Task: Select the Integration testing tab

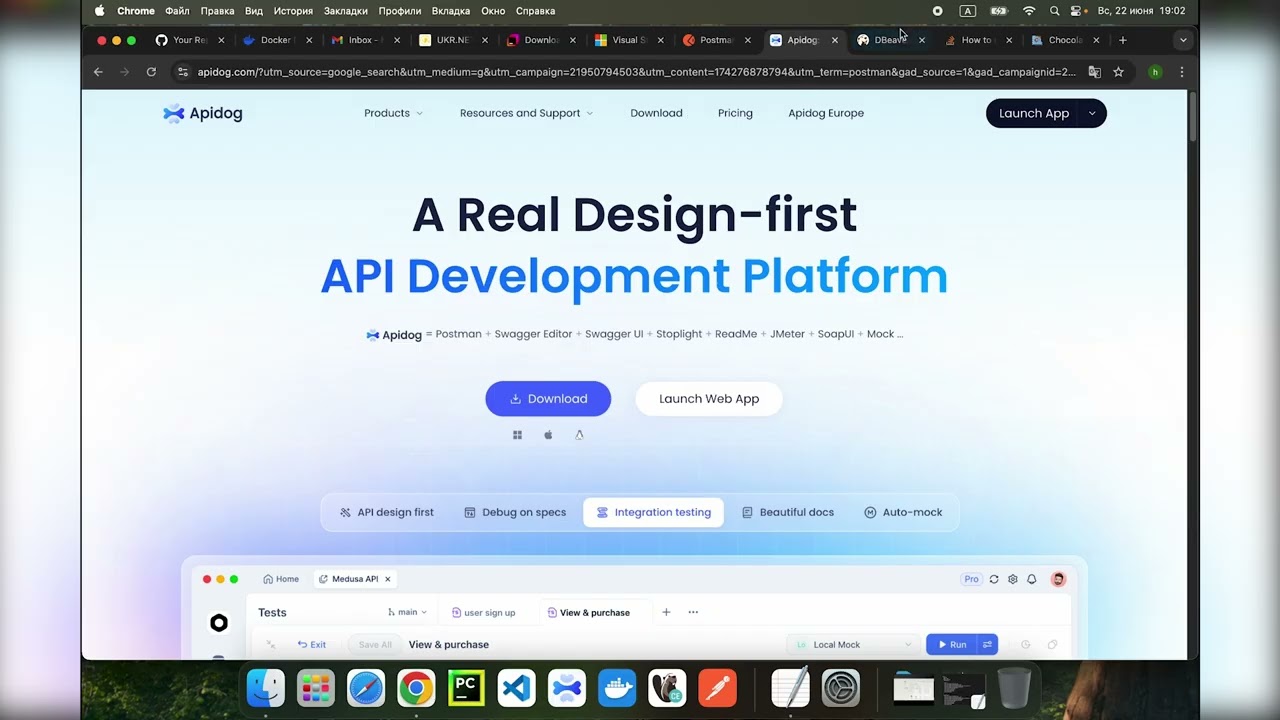Action: (653, 512)
